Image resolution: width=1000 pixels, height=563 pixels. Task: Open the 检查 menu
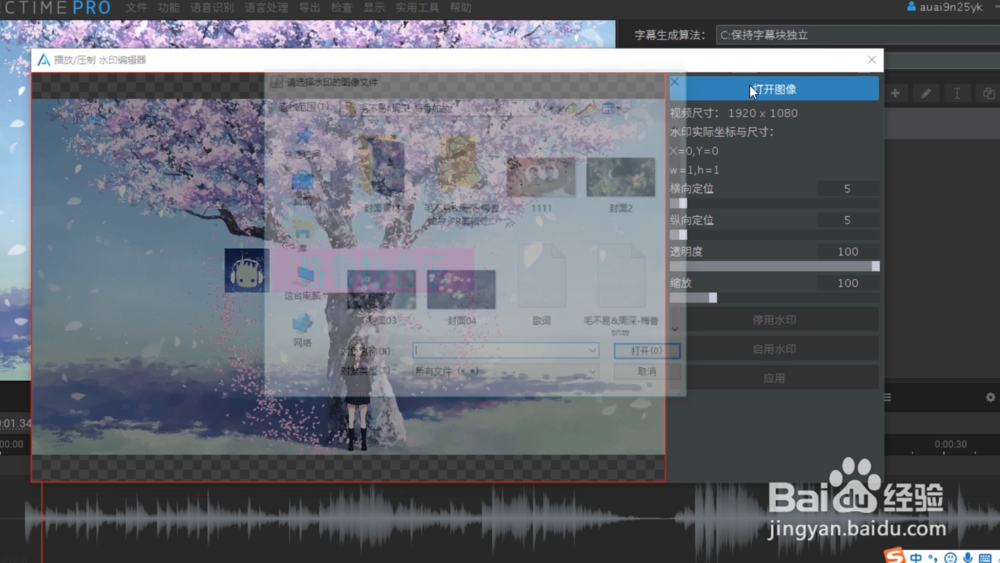pyautogui.click(x=342, y=8)
